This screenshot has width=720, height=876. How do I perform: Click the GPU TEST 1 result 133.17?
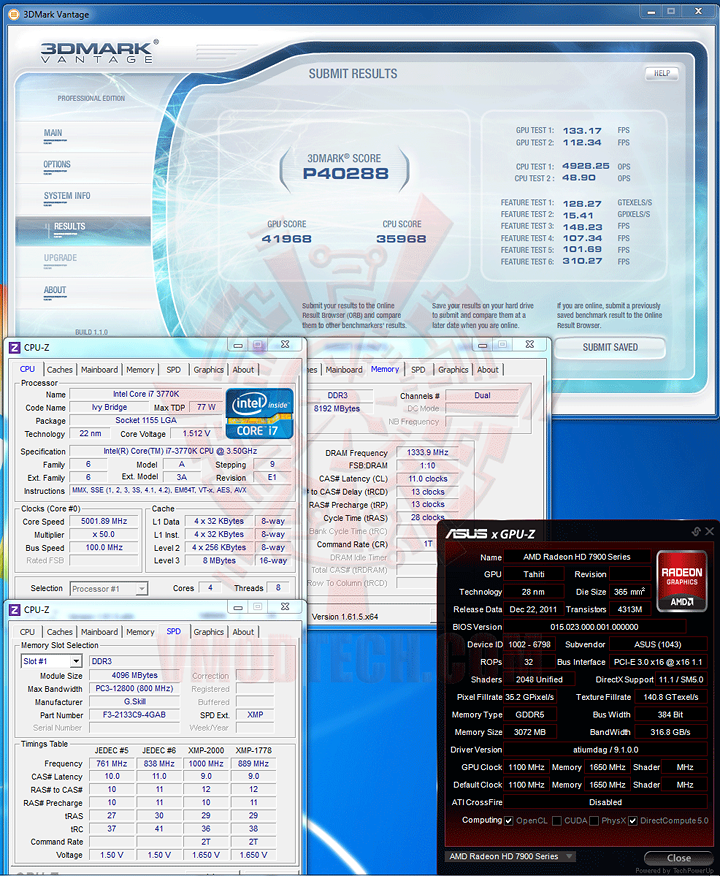tap(582, 131)
